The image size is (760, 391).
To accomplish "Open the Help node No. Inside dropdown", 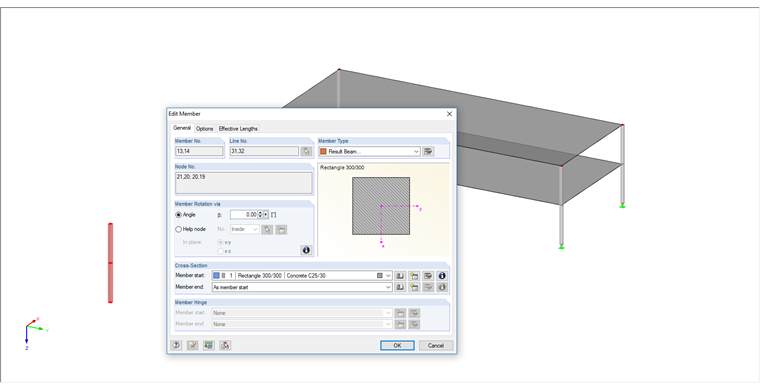I will [255, 229].
